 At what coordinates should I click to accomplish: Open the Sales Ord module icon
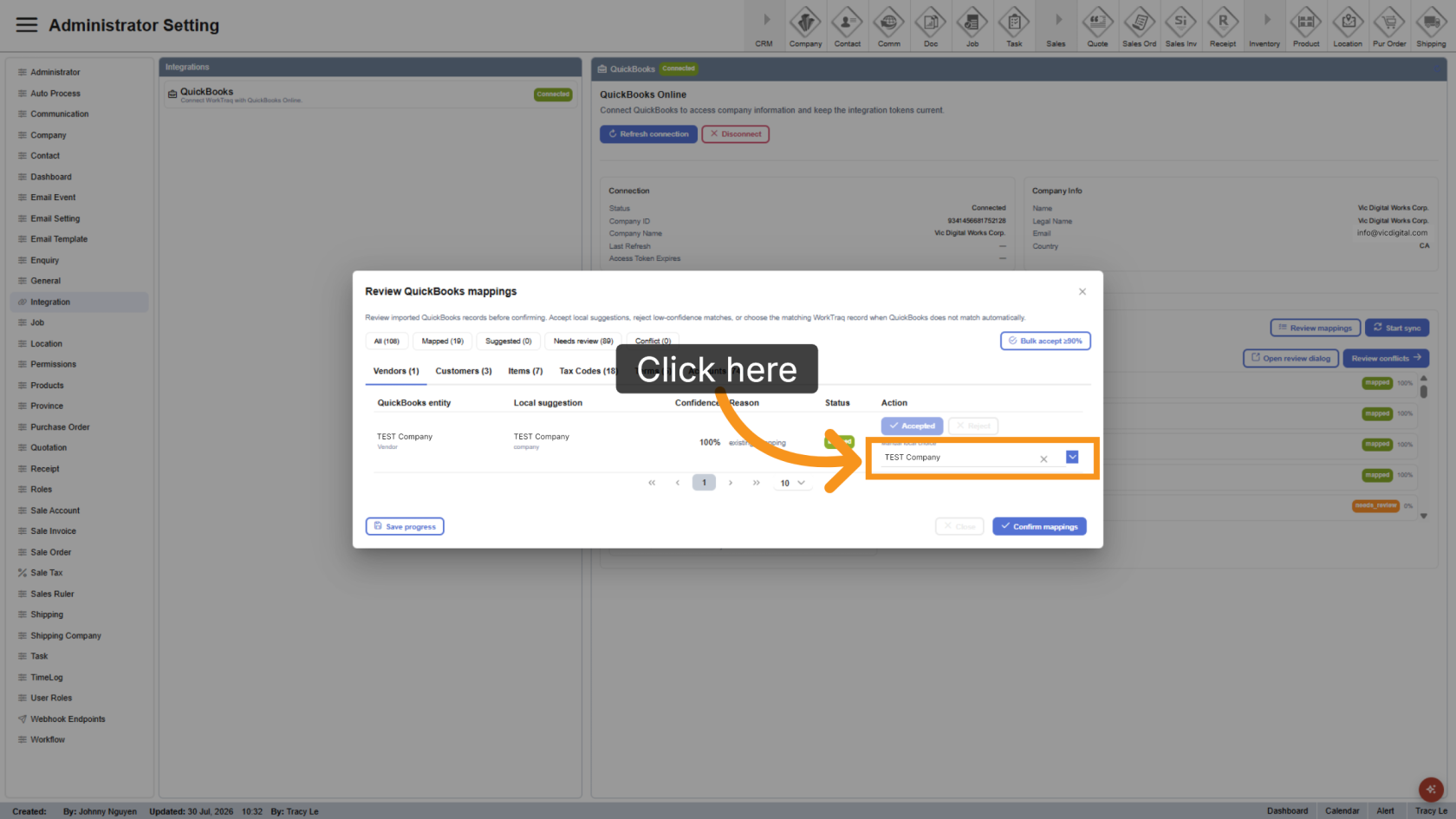[x=1139, y=26]
